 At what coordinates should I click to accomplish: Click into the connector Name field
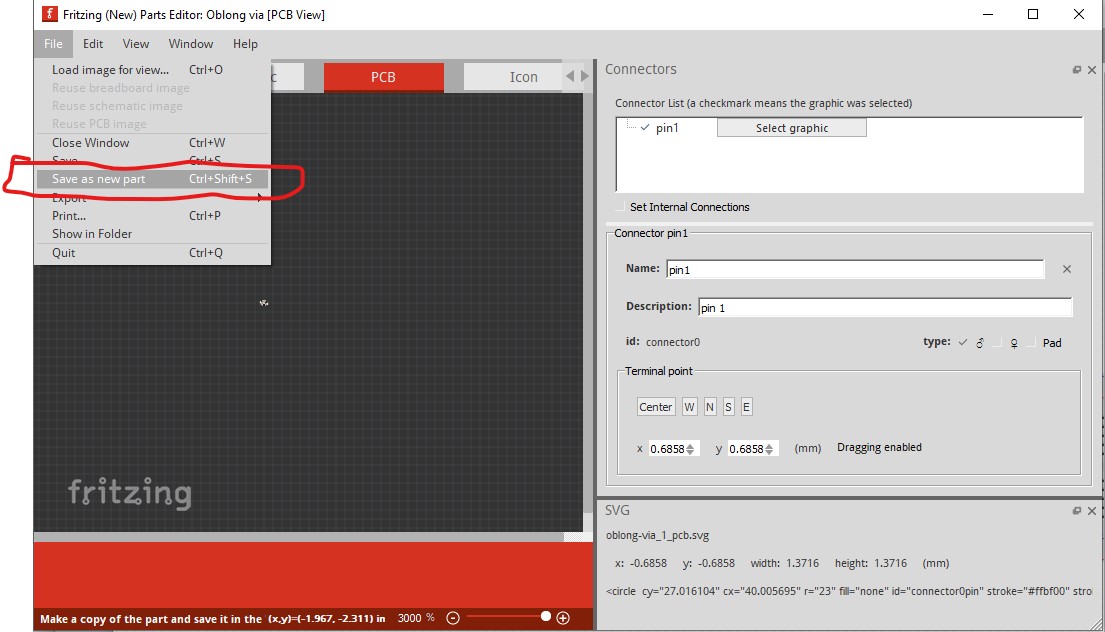click(x=855, y=269)
